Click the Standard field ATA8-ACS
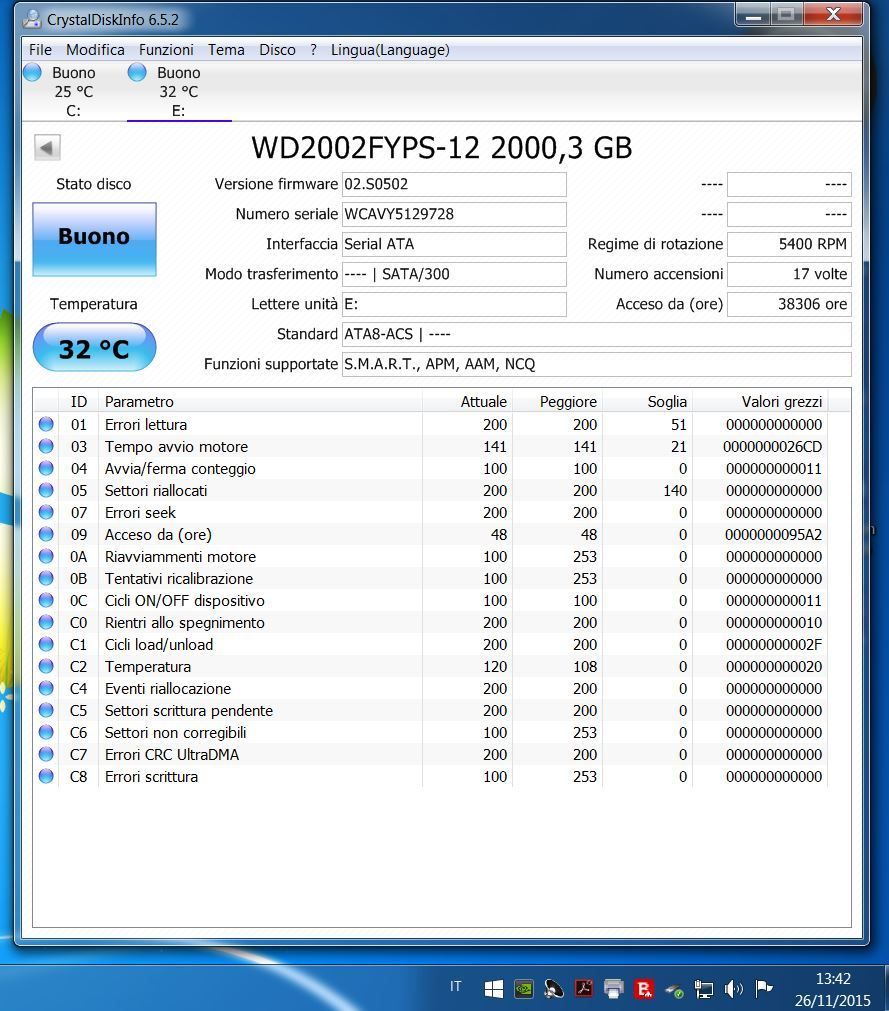The image size is (889, 1011). click(x=596, y=334)
